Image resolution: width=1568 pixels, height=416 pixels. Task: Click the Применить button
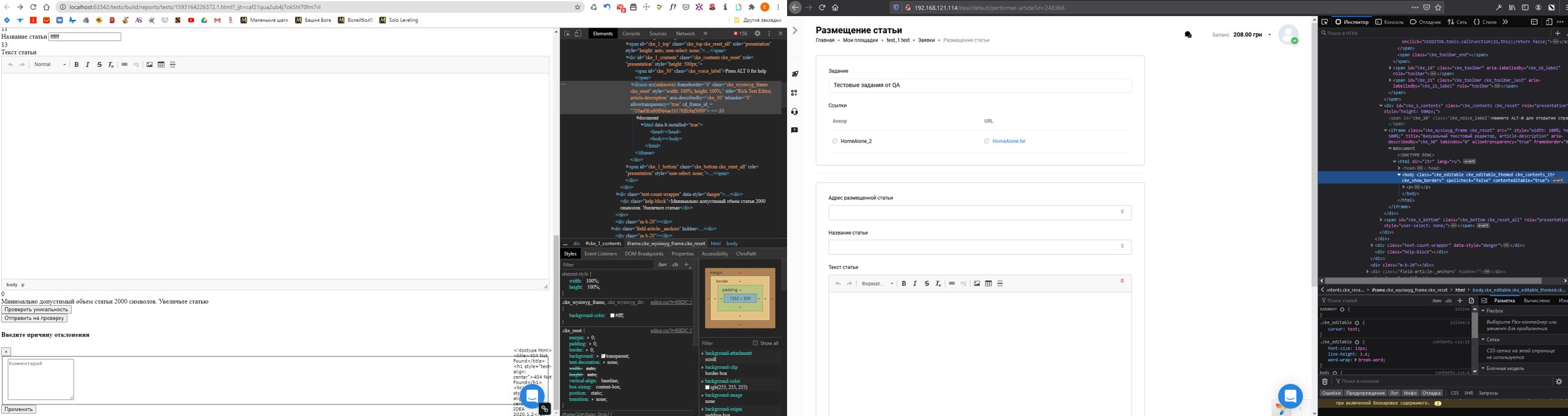click(x=18, y=409)
